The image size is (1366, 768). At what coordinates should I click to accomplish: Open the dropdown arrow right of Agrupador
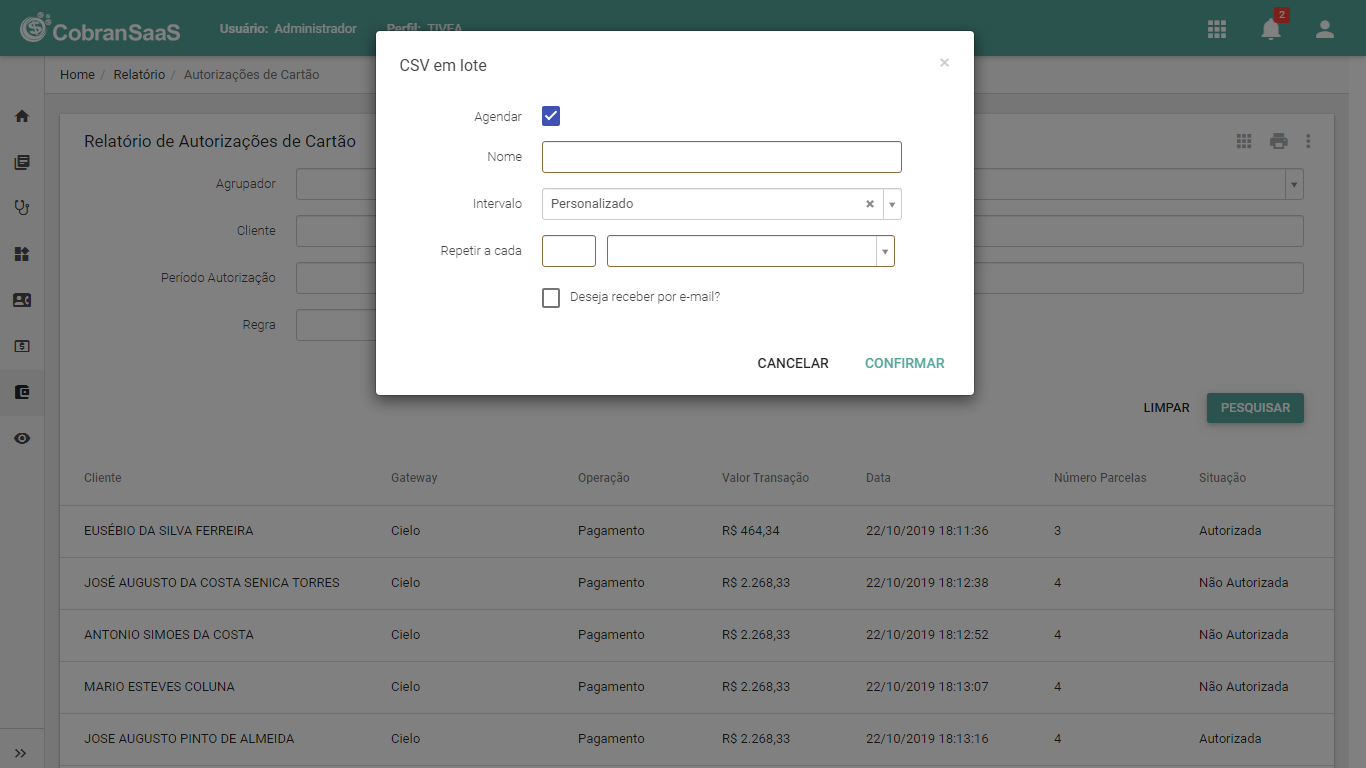(1295, 184)
